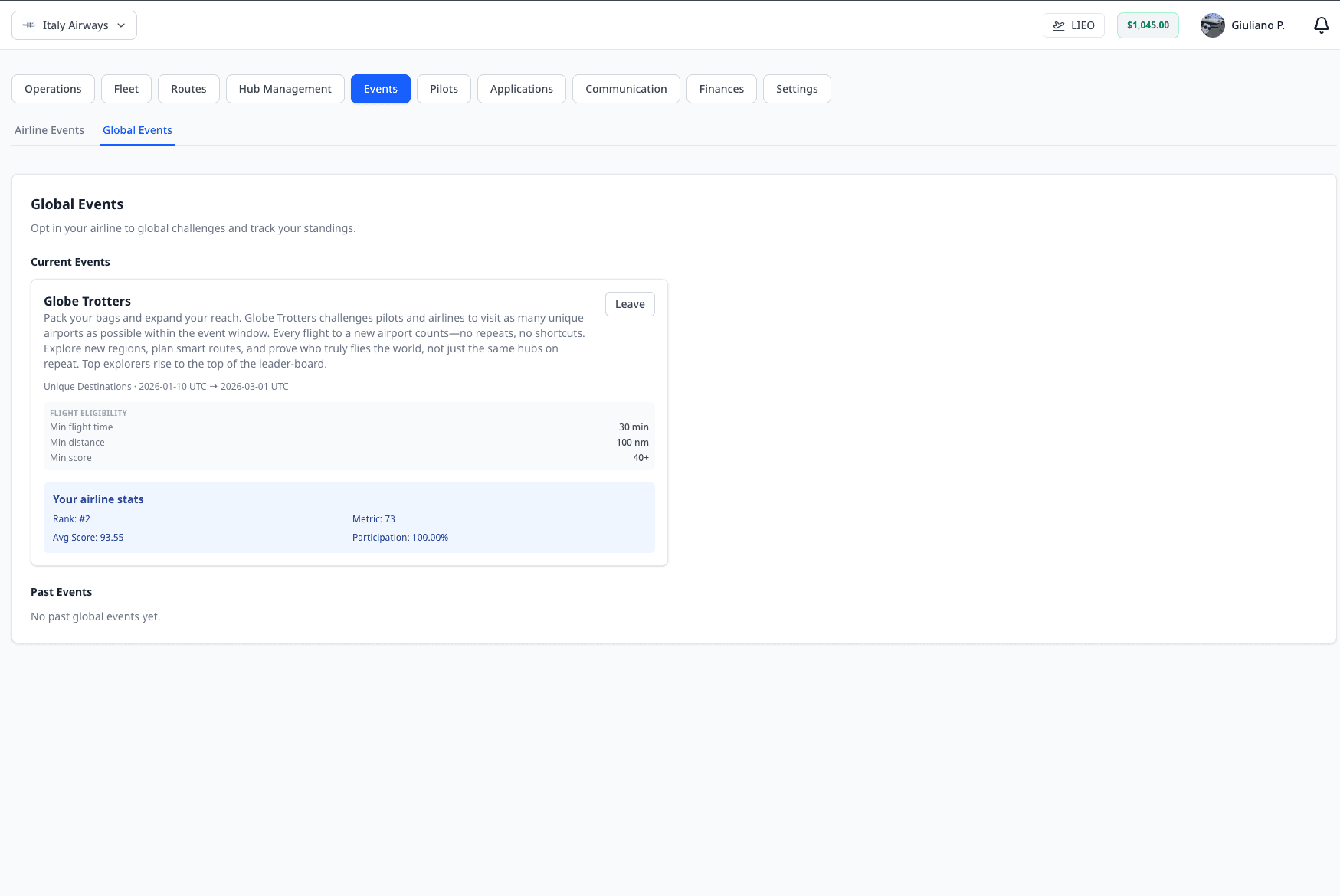
Task: Open the Pilots page
Action: point(444,88)
